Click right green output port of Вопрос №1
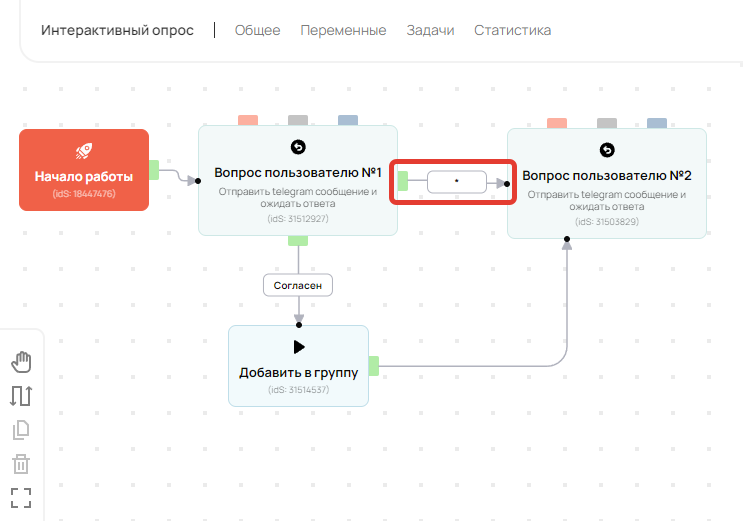 coord(403,181)
